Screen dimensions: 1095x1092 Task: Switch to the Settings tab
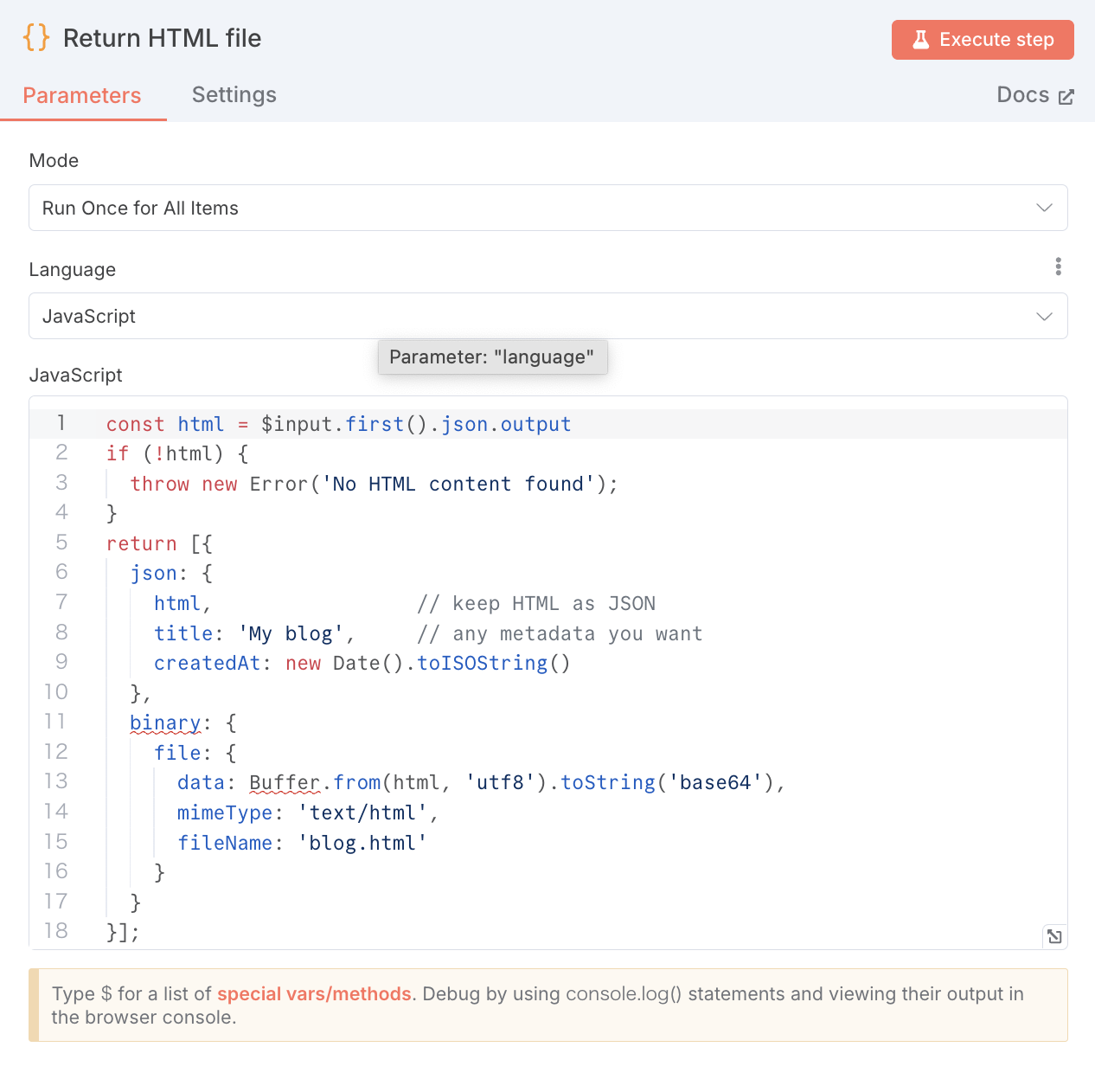click(234, 95)
